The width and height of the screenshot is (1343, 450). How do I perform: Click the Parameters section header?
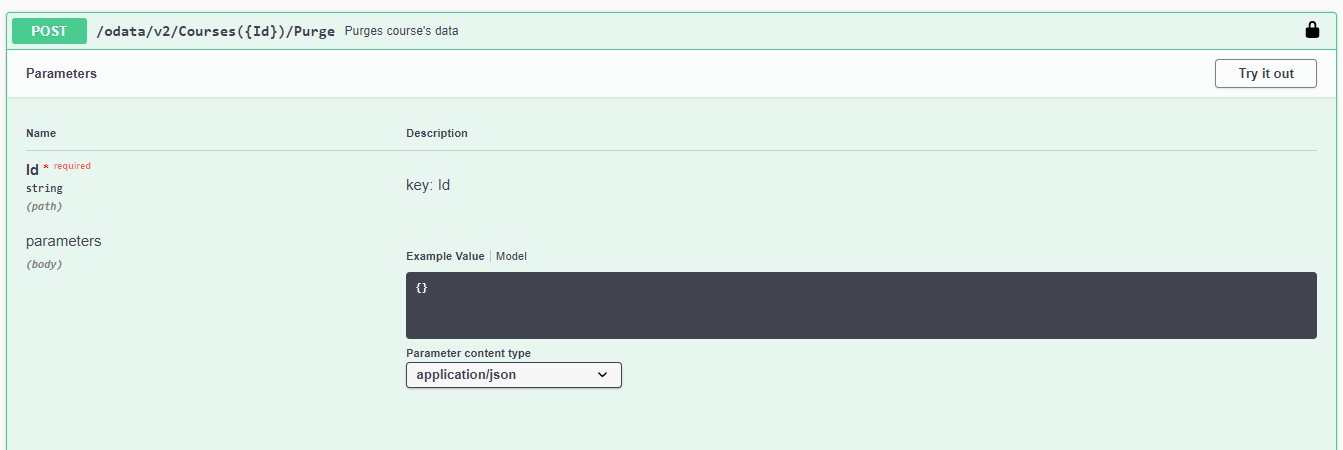[61, 74]
